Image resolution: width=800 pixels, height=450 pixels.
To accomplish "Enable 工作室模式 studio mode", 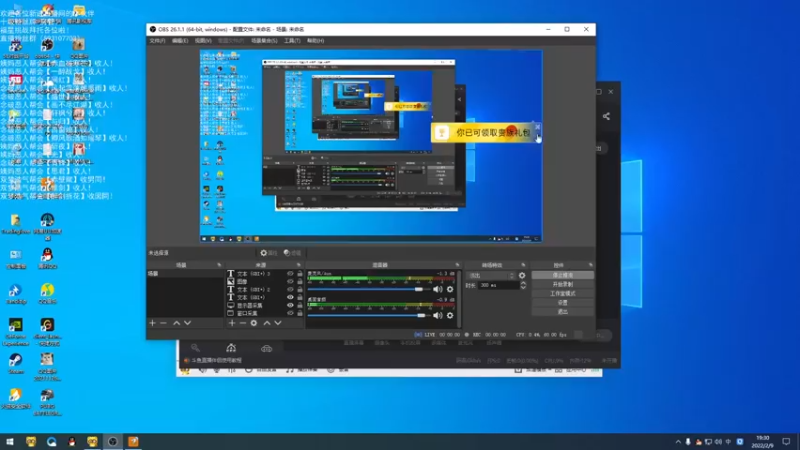I will 563,293.
